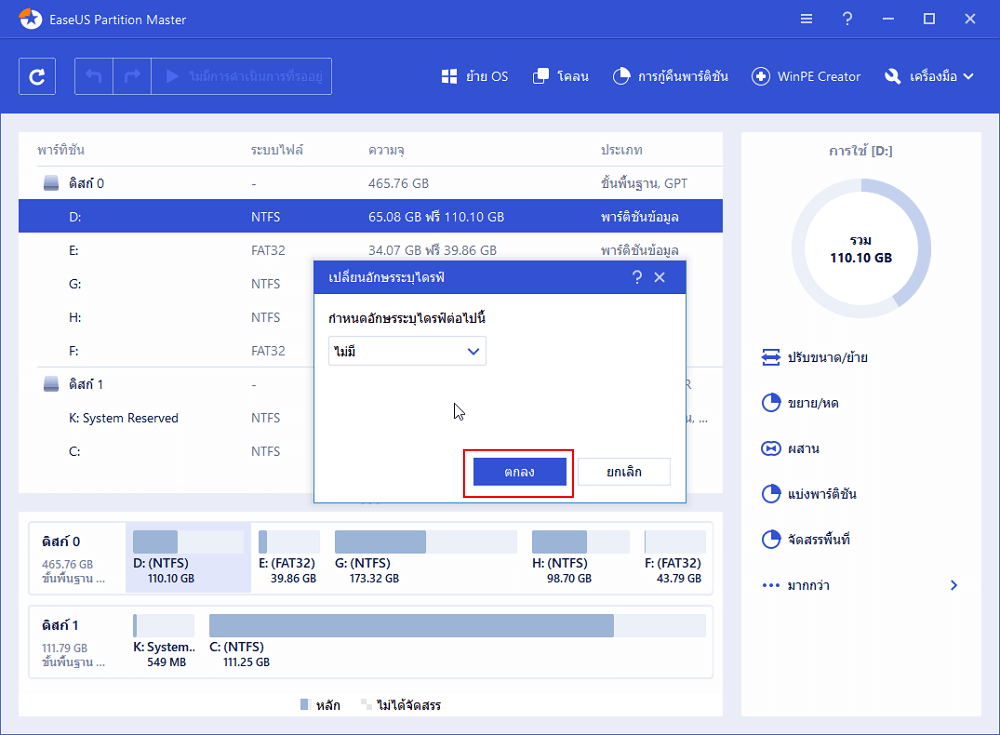Select K: System Reserved row

(x=166, y=418)
